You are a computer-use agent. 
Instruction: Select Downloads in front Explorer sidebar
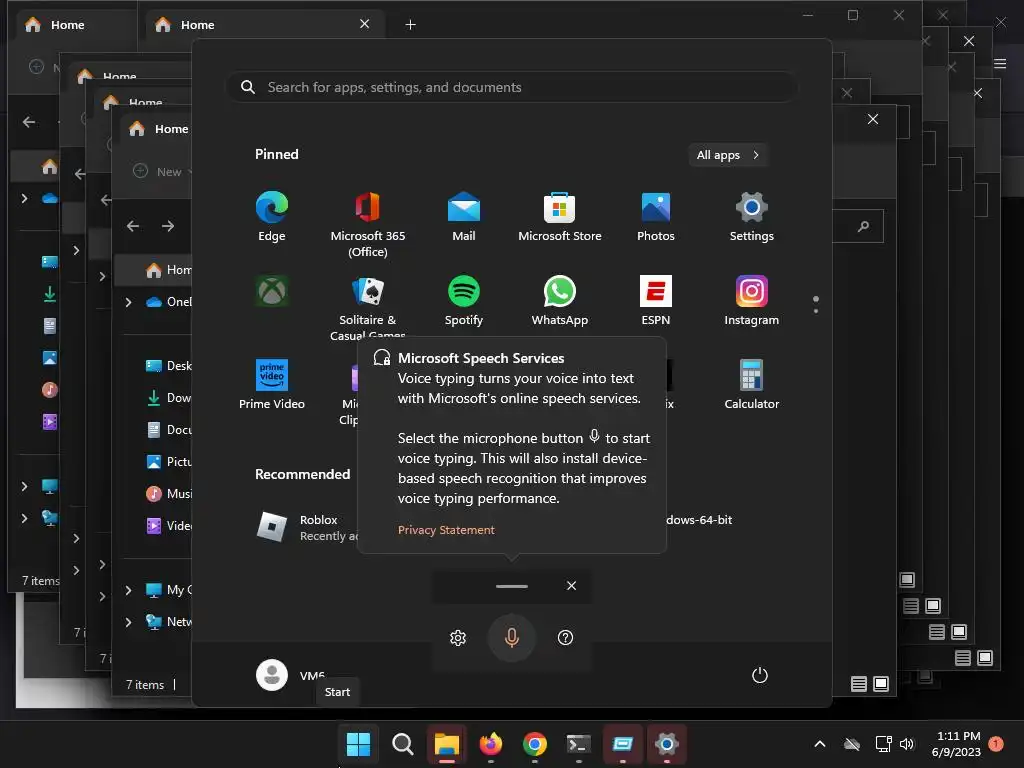tap(168, 398)
